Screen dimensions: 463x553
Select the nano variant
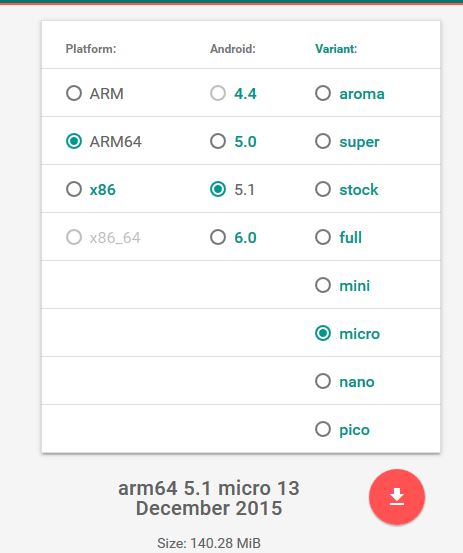[323, 381]
